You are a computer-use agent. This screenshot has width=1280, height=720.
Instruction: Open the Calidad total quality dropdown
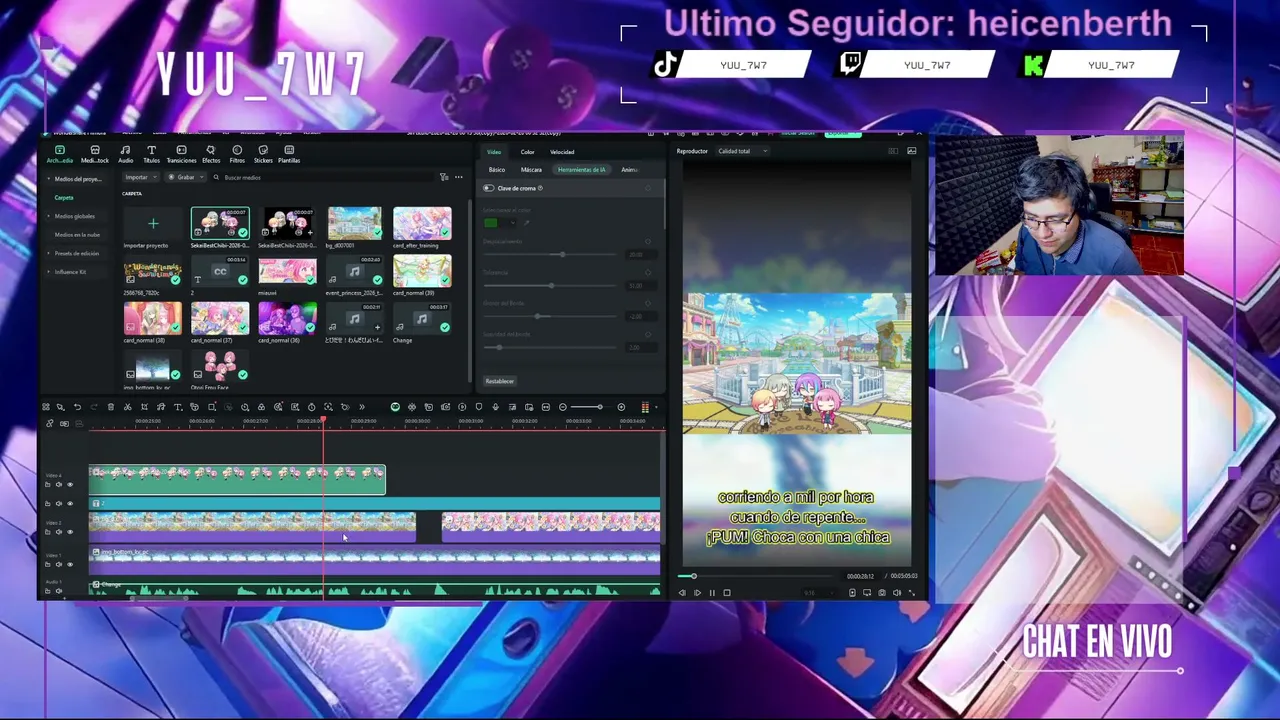tap(741, 151)
